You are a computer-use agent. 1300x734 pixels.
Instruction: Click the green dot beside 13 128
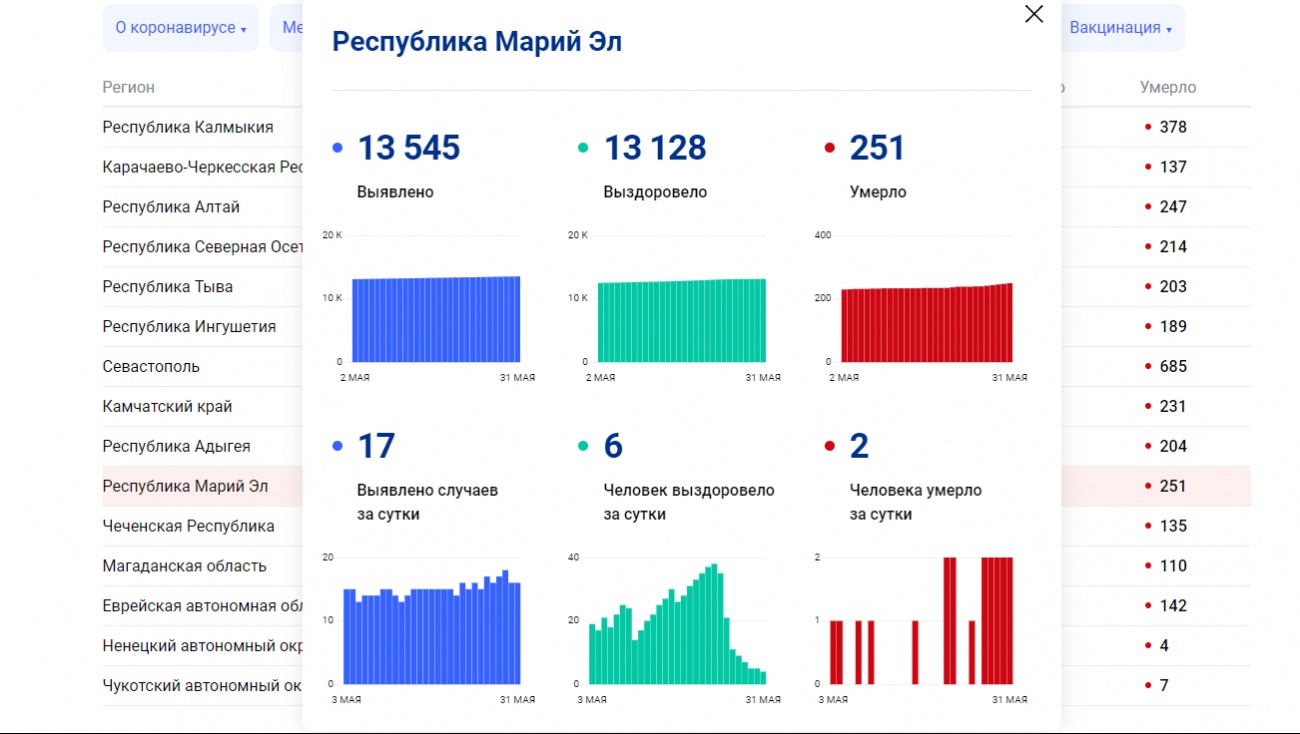click(583, 149)
